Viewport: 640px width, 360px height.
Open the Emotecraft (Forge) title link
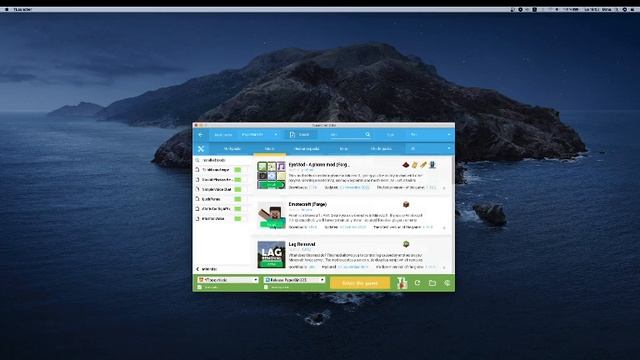308,204
